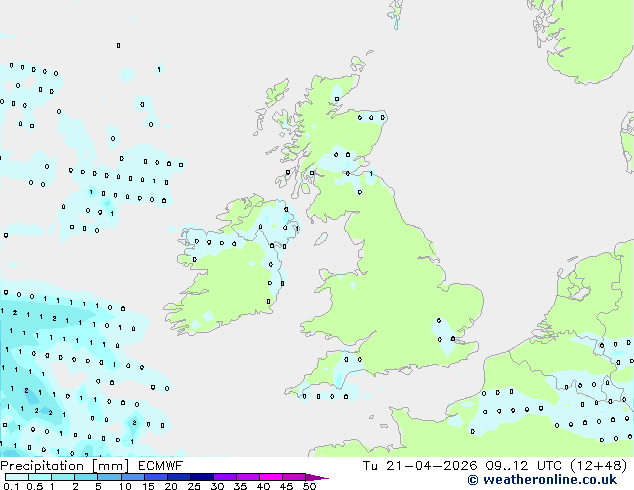Click the 2–5 mm legend color band

click(86, 477)
